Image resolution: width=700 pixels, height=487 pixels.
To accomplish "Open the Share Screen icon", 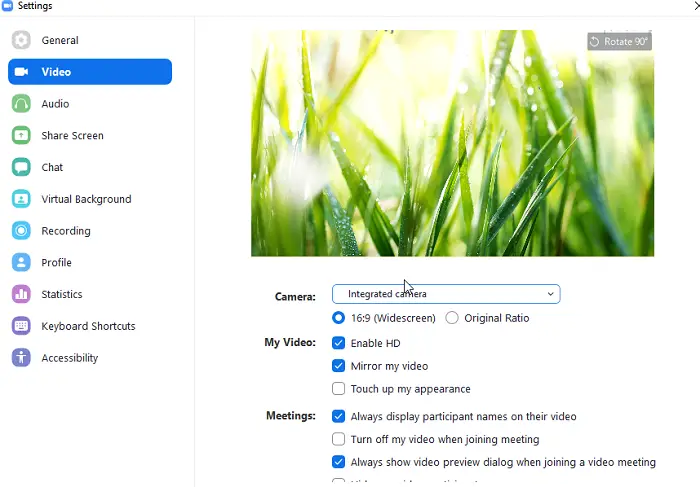I will tap(21, 135).
